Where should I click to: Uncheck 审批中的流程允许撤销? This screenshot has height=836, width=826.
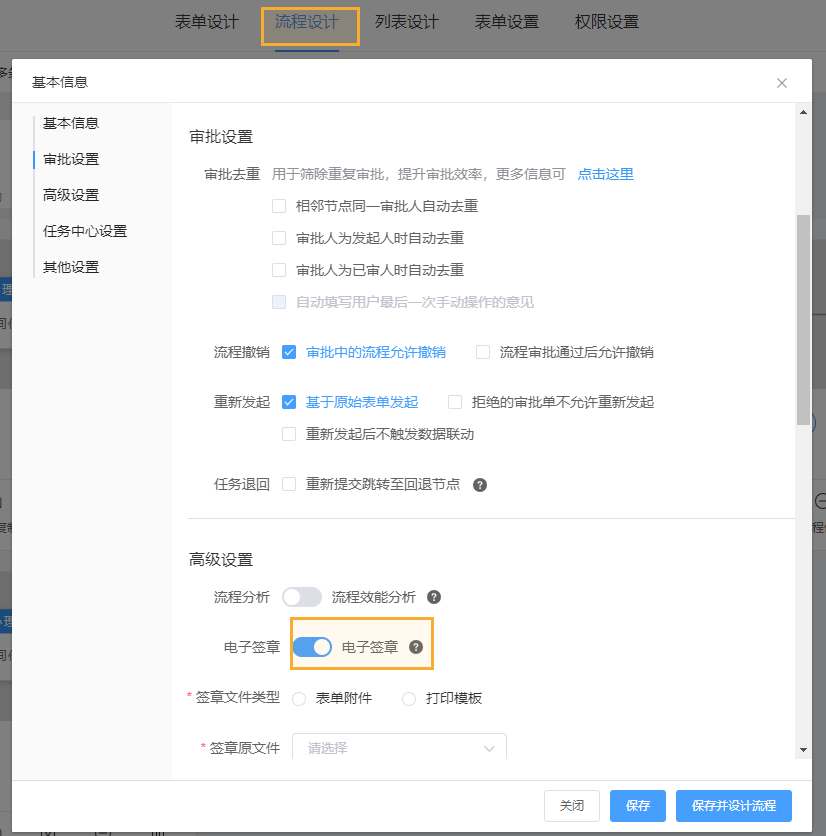289,352
